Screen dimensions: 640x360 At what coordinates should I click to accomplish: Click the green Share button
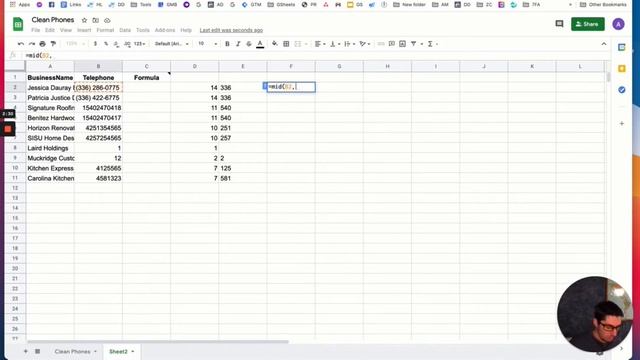click(x=587, y=24)
